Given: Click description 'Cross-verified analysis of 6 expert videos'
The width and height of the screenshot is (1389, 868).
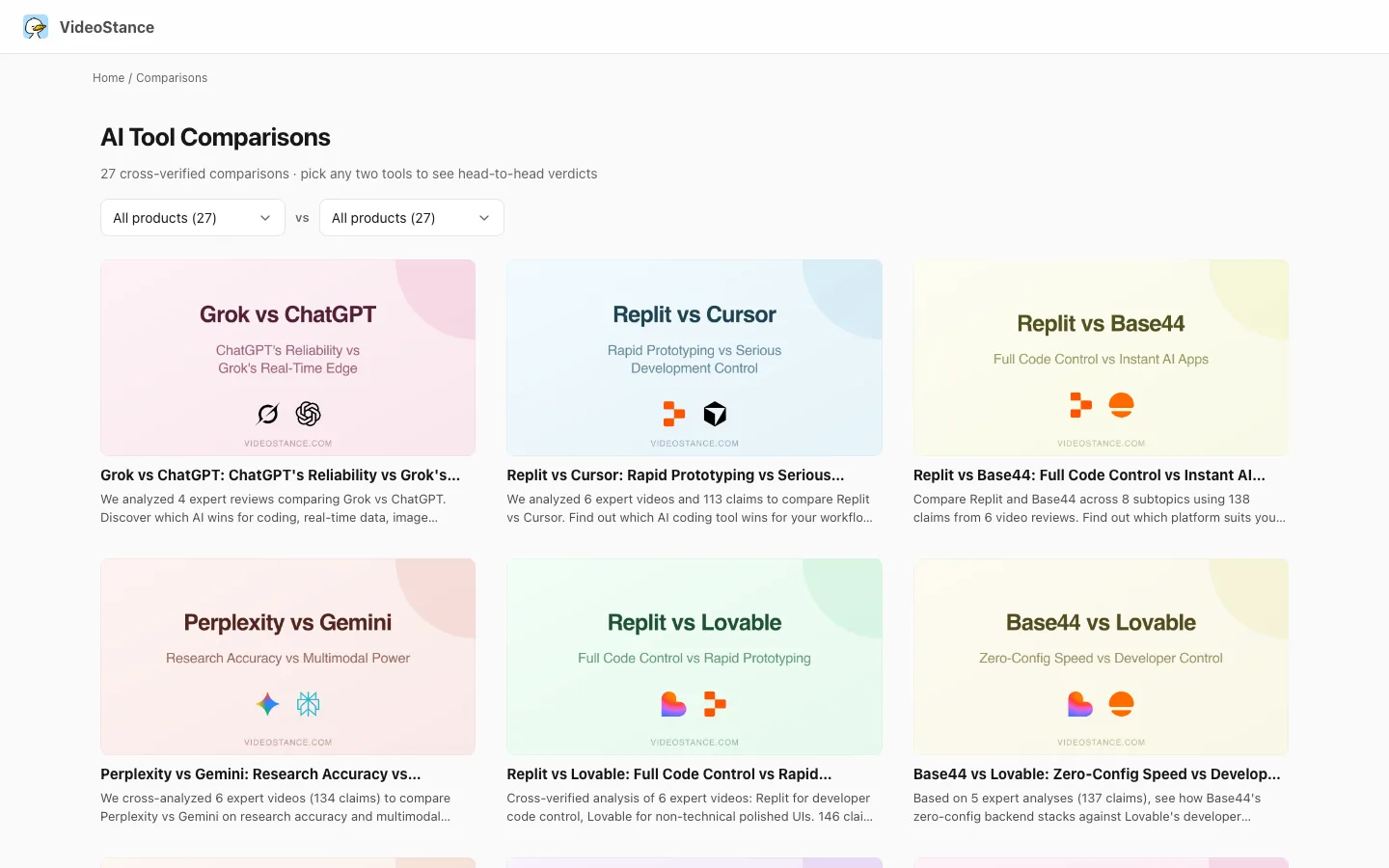Looking at the screenshot, I should [x=690, y=807].
